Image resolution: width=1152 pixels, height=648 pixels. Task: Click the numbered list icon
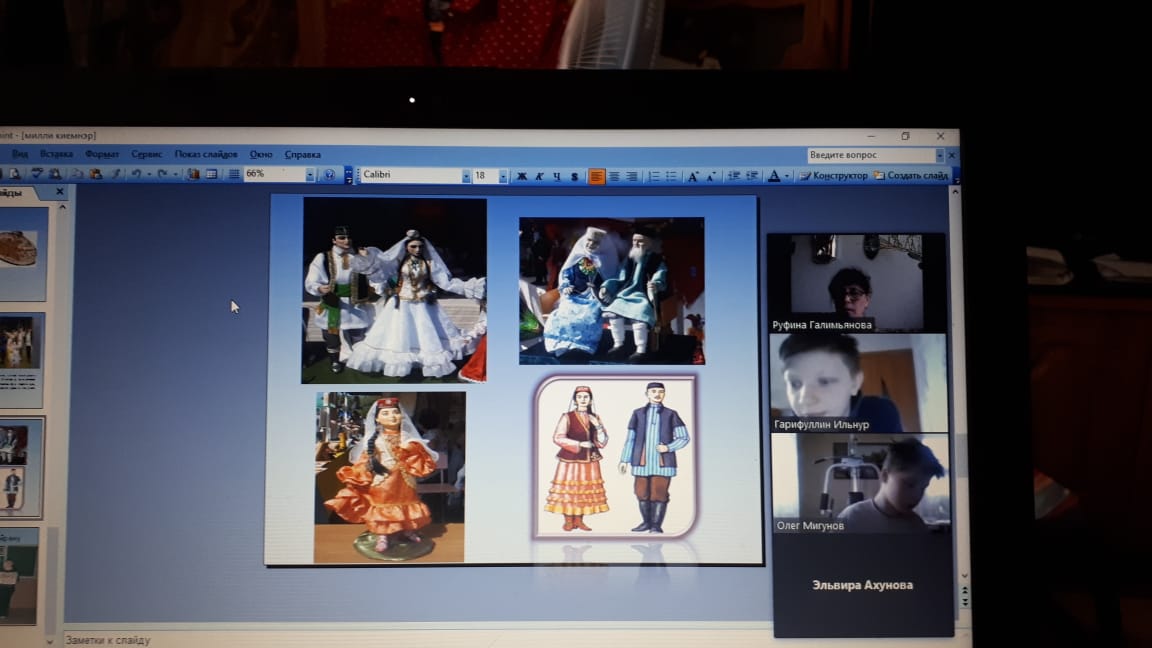pos(653,176)
